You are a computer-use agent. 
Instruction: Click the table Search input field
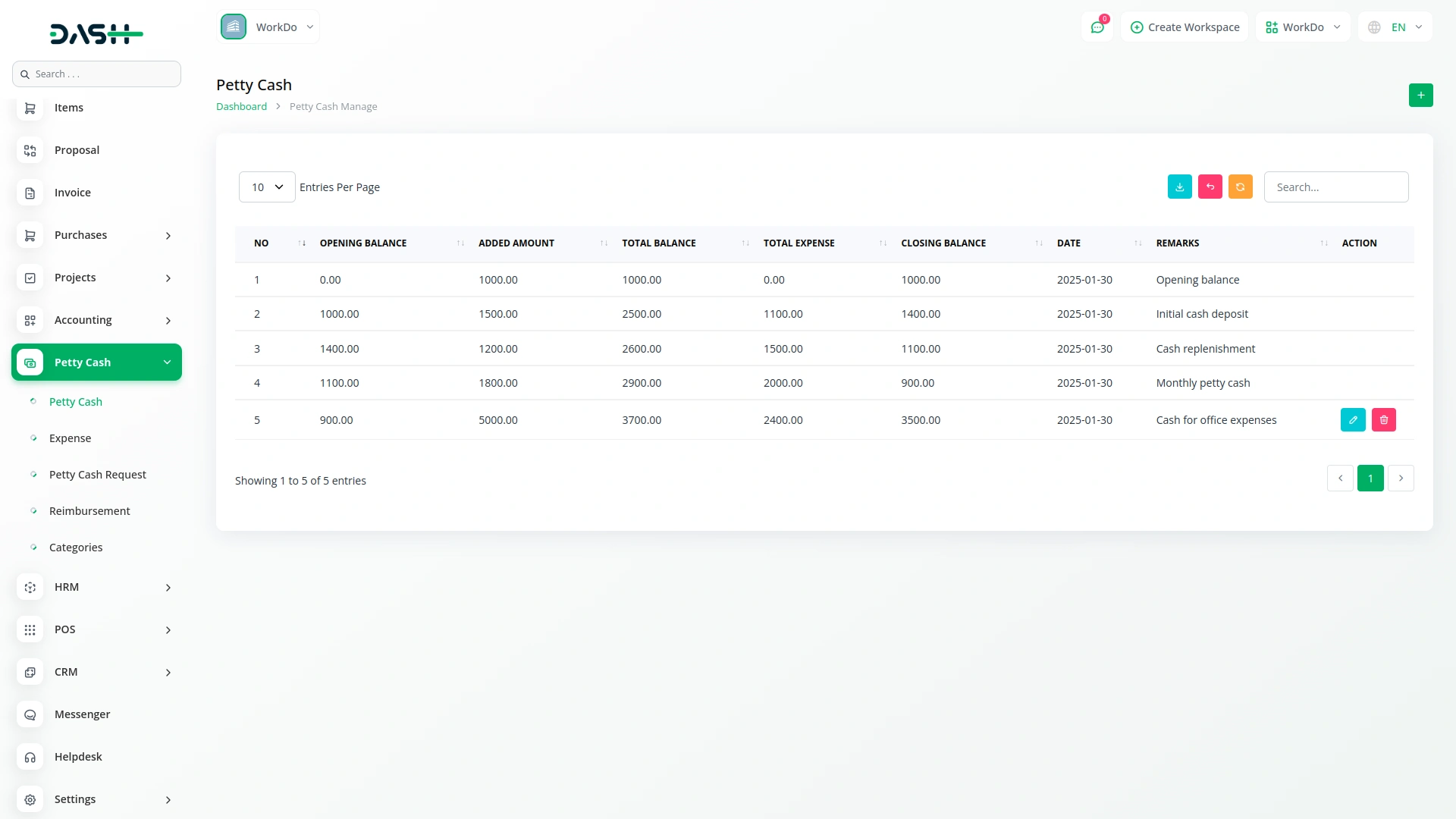pyautogui.click(x=1335, y=187)
